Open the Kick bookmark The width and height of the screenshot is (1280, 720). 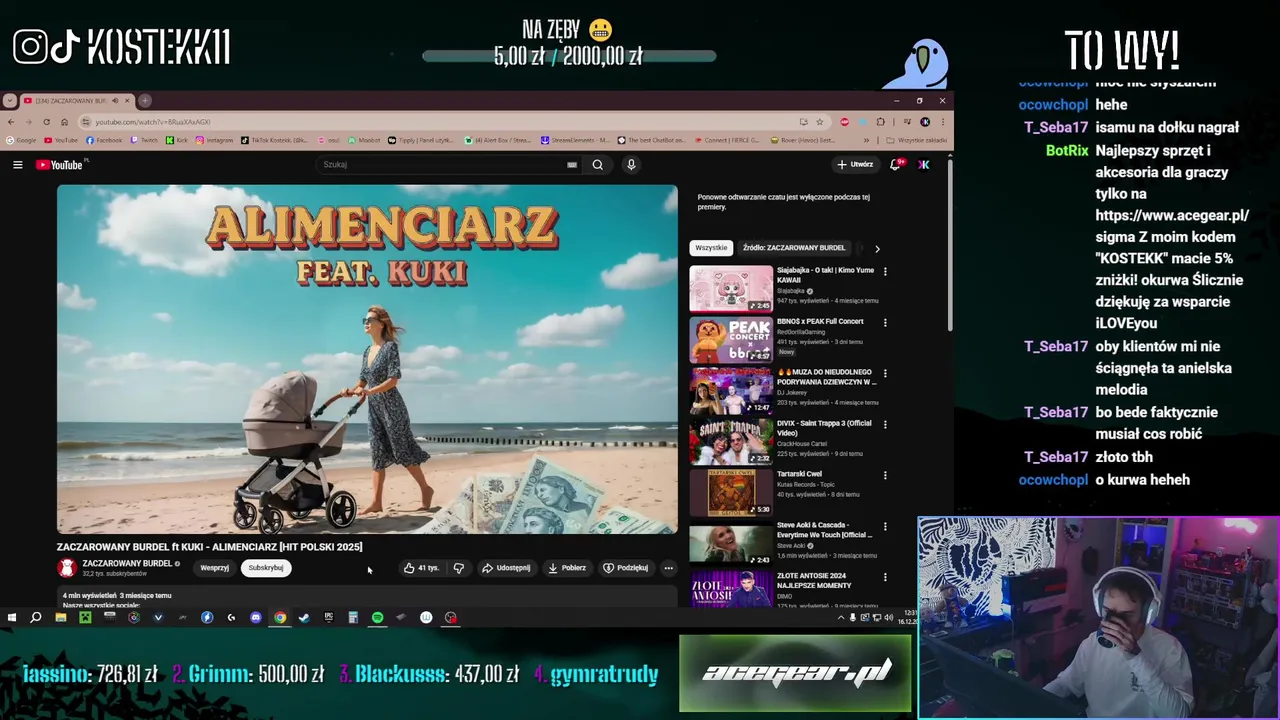pos(177,140)
